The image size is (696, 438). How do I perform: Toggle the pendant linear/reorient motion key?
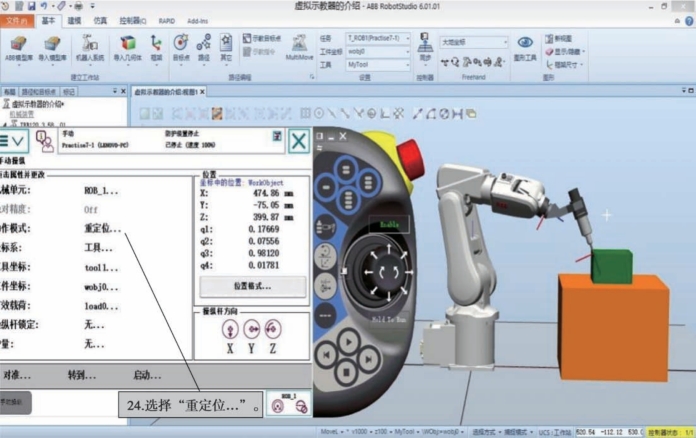(325, 256)
